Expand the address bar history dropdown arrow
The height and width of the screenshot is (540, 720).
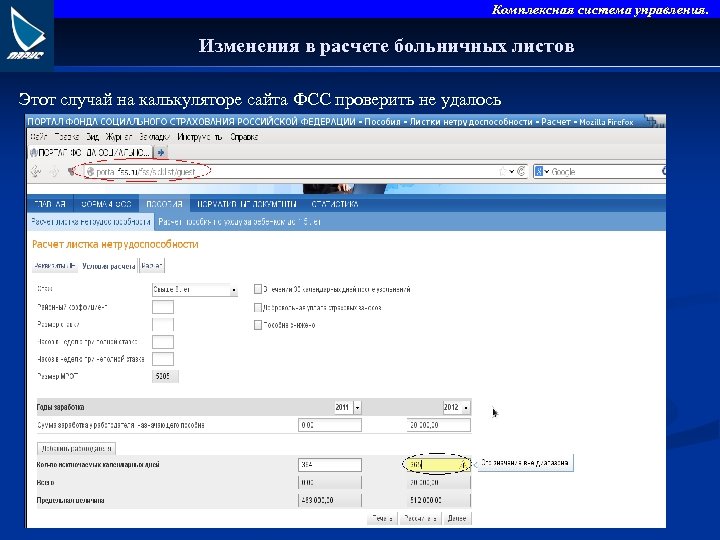coord(512,172)
